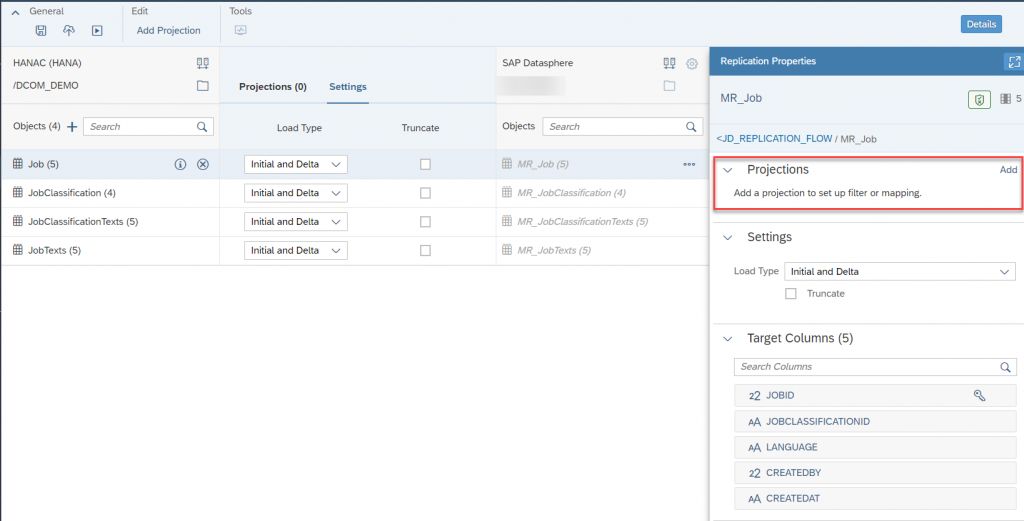Toggle Truncate checkbox for Job row
Image resolution: width=1024 pixels, height=521 pixels.
pyautogui.click(x=425, y=165)
